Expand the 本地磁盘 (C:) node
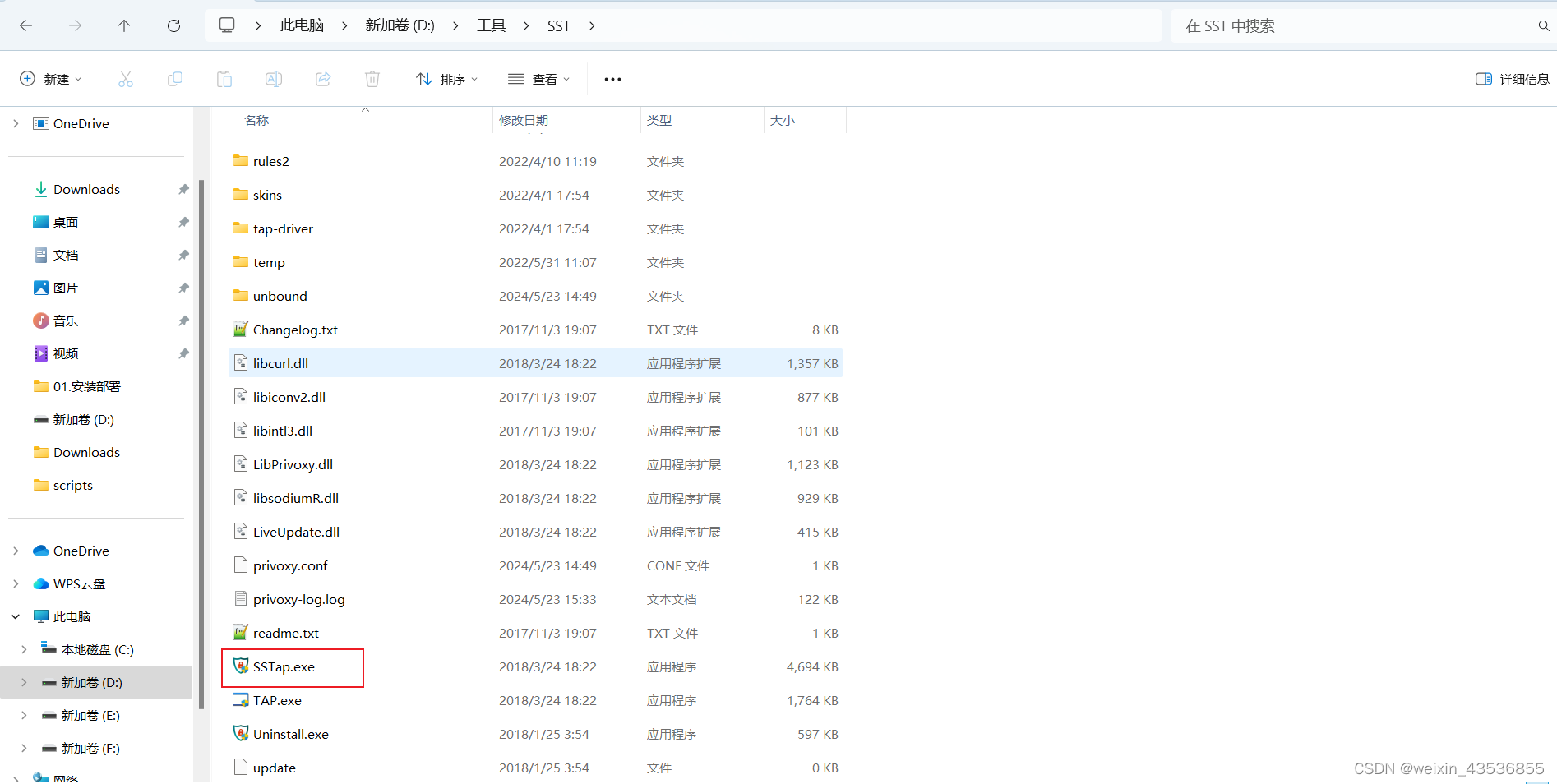Image resolution: width=1557 pixels, height=784 pixels. coord(24,649)
